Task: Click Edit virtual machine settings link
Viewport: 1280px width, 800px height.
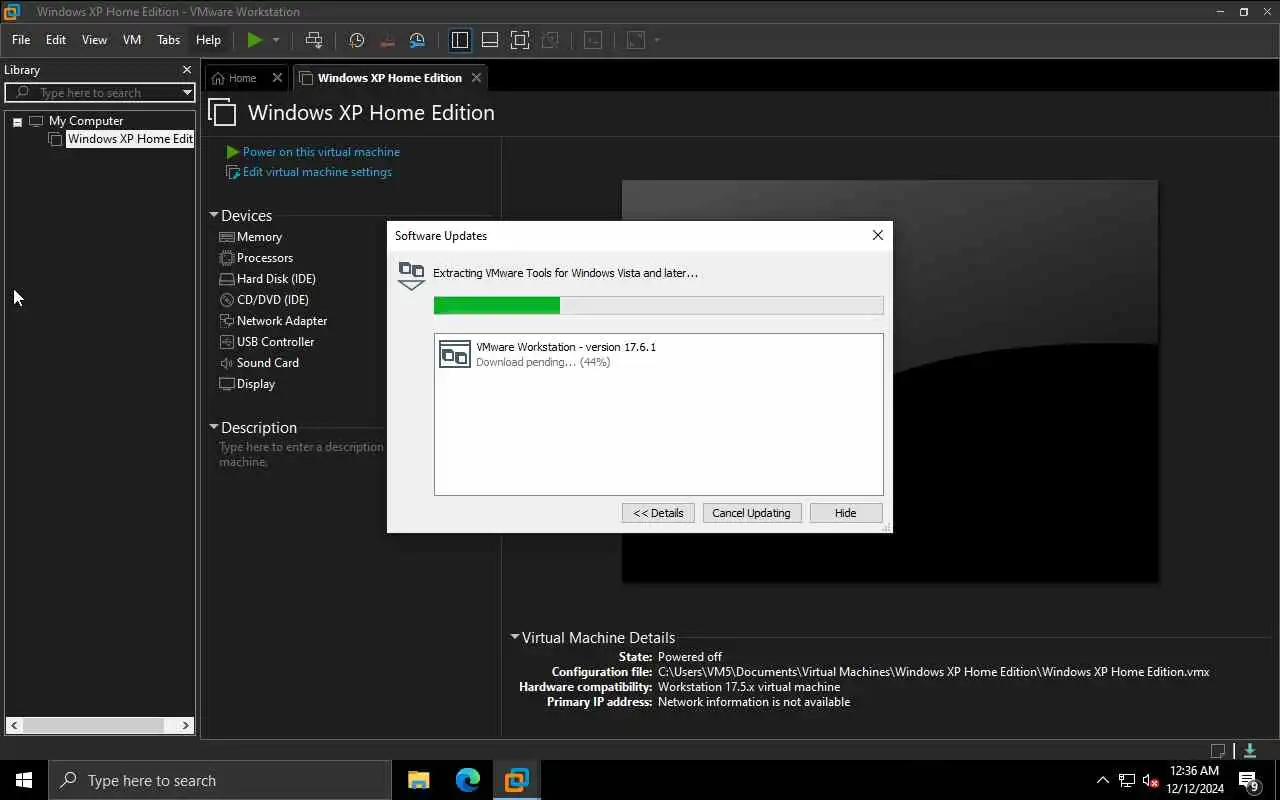Action: pyautogui.click(x=317, y=172)
